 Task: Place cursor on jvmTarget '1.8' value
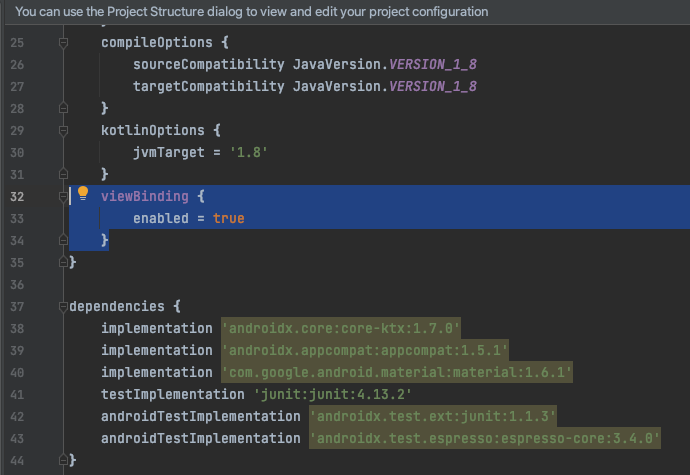pos(249,153)
